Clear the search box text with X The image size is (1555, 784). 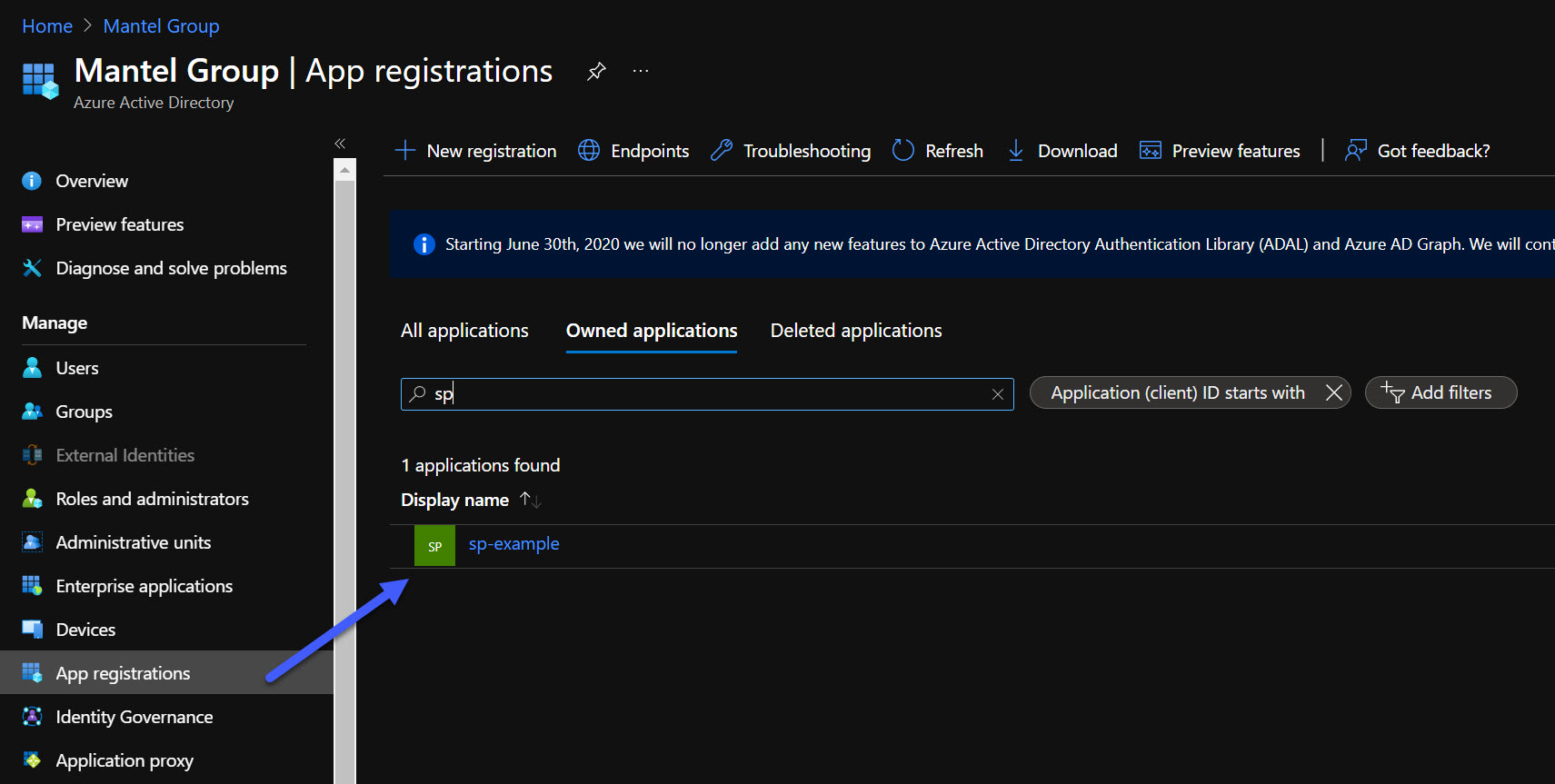[998, 394]
